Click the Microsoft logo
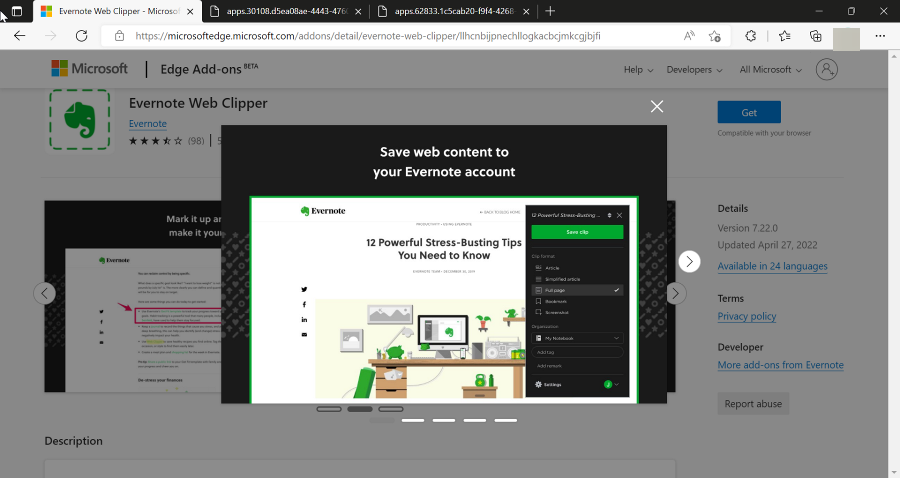 (90, 68)
